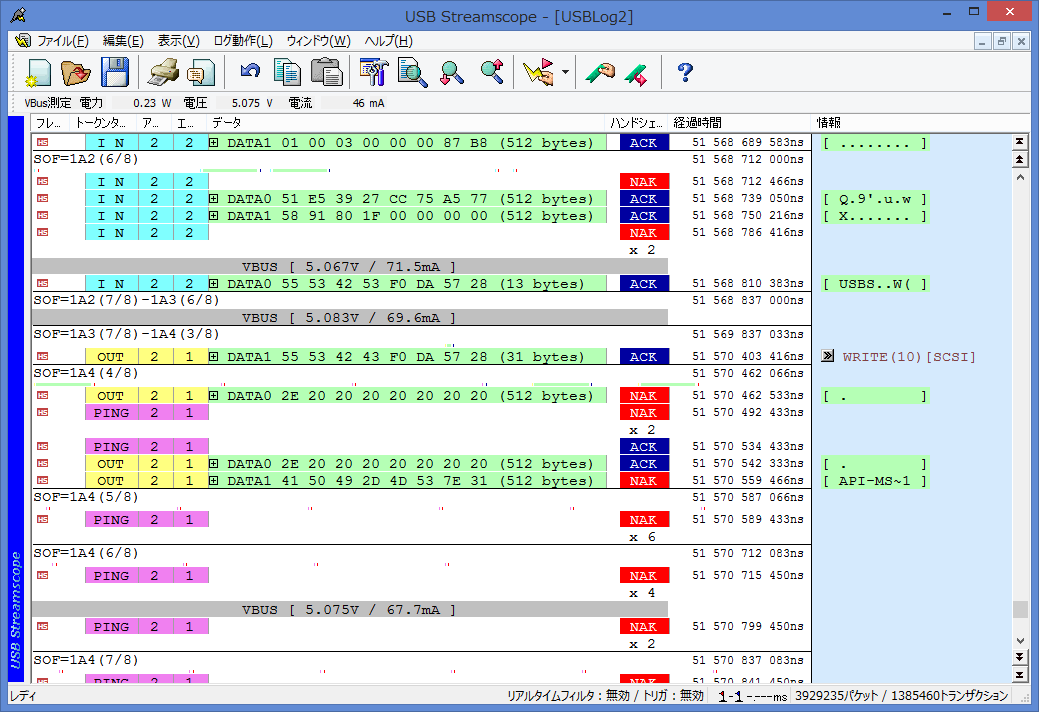This screenshot has width=1039, height=712.
Task: Find next with the magnifier down-arrow icon
Action: pos(452,72)
